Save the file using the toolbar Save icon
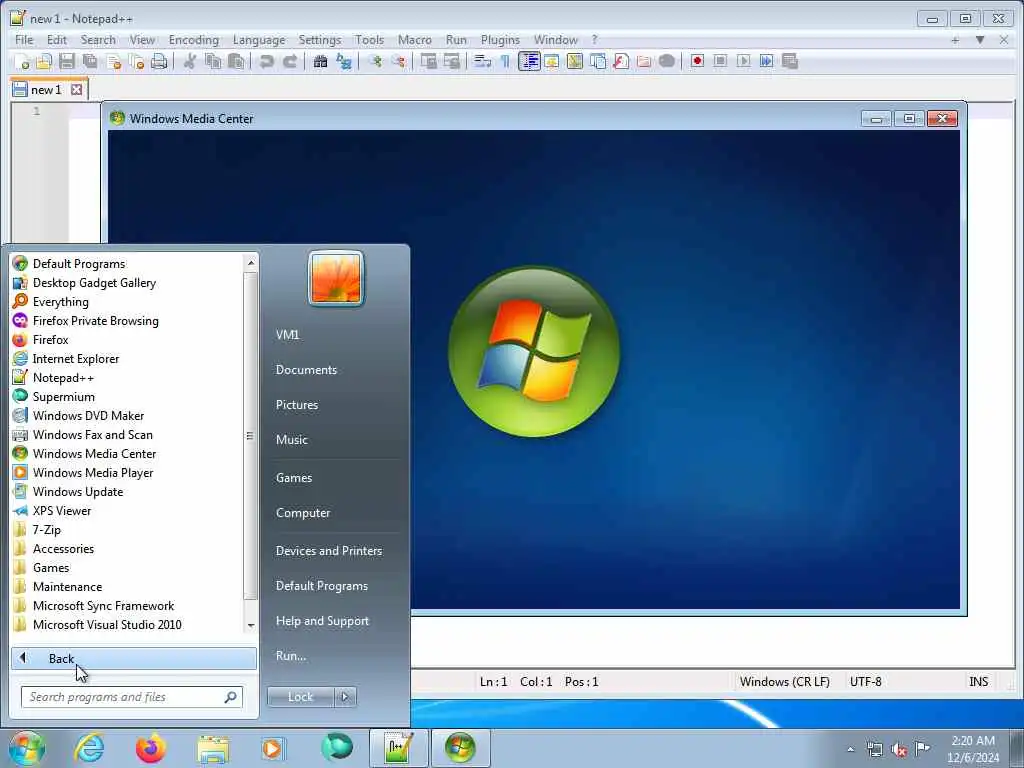 tap(67, 61)
